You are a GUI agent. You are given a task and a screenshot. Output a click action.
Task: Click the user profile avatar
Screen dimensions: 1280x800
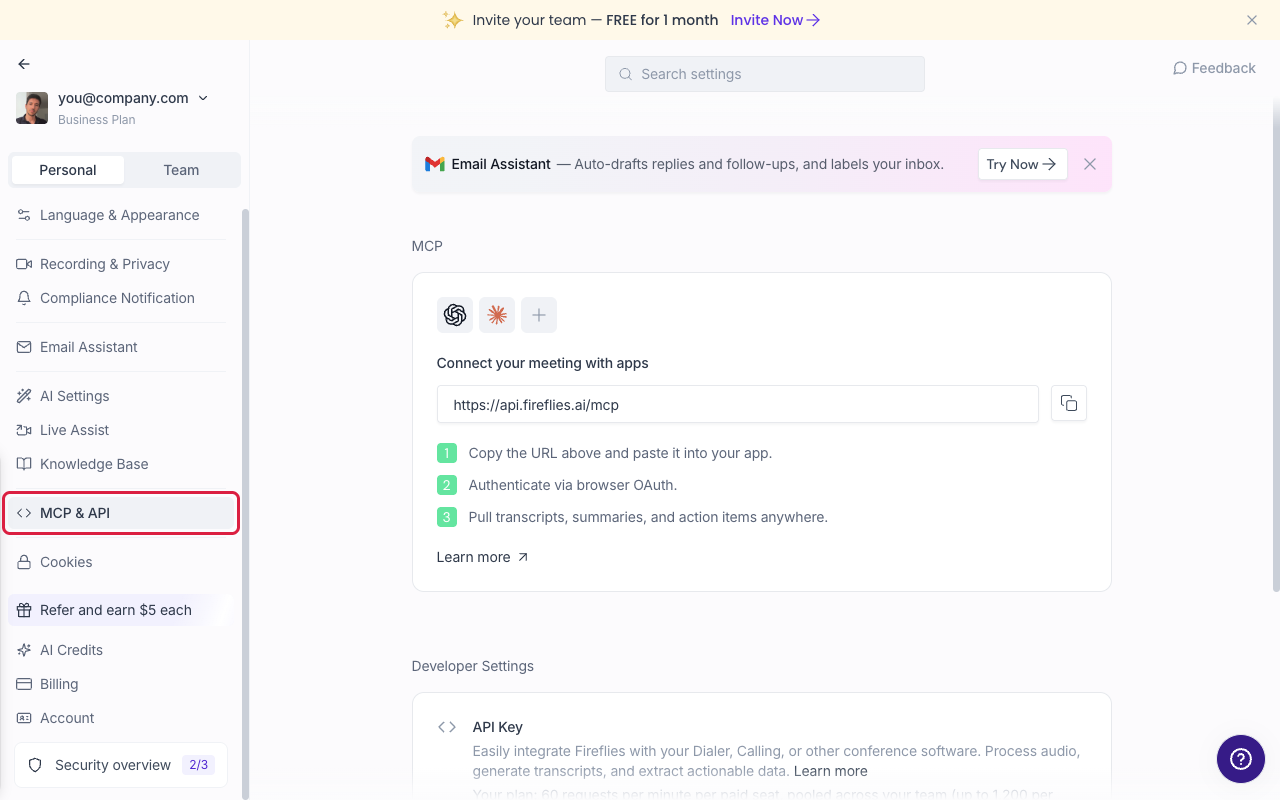click(x=32, y=108)
